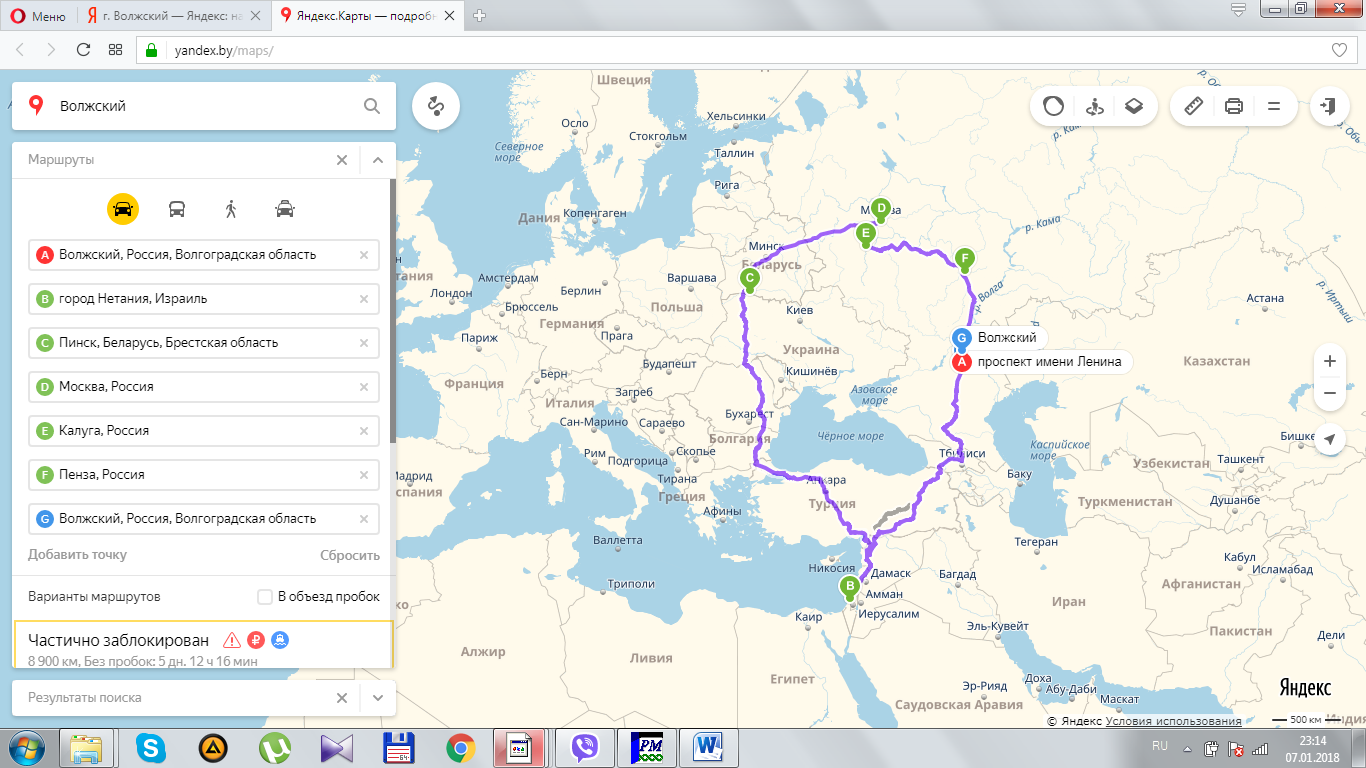Click 'Сбросить' to reset the route
Screen dimensions: 1366x768
350,555
